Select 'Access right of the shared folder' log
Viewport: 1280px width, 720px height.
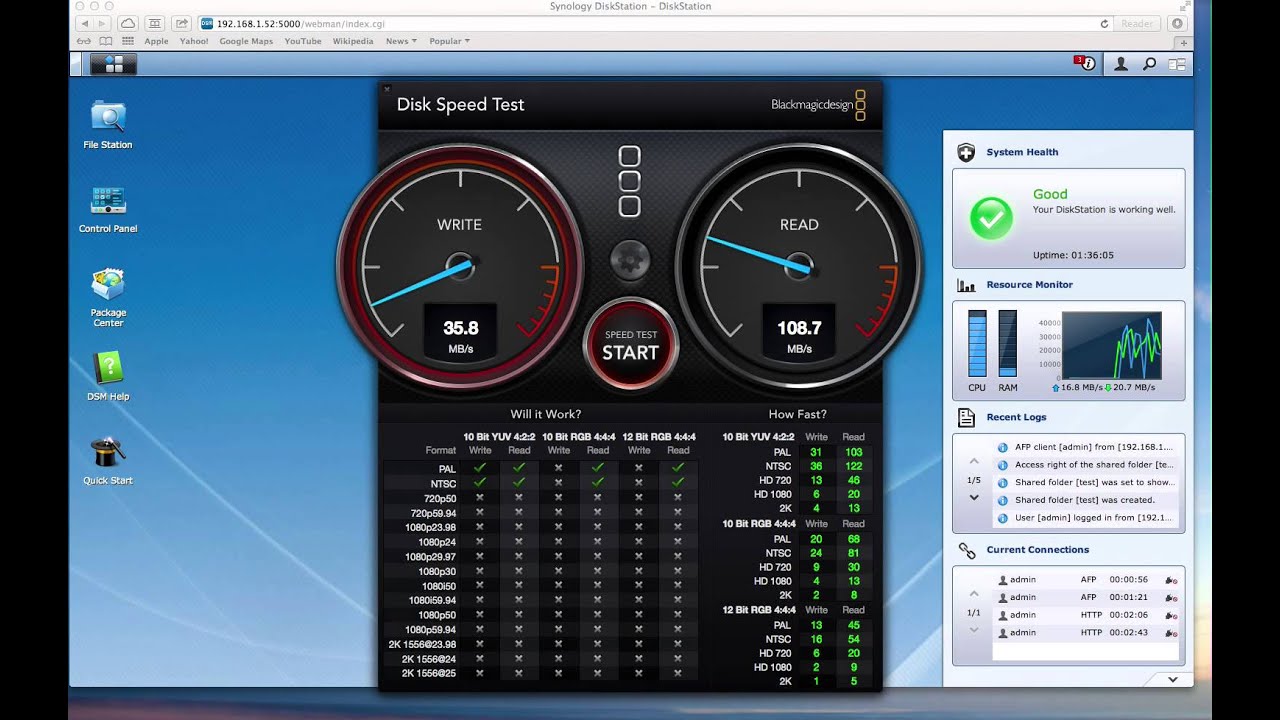click(1087, 465)
